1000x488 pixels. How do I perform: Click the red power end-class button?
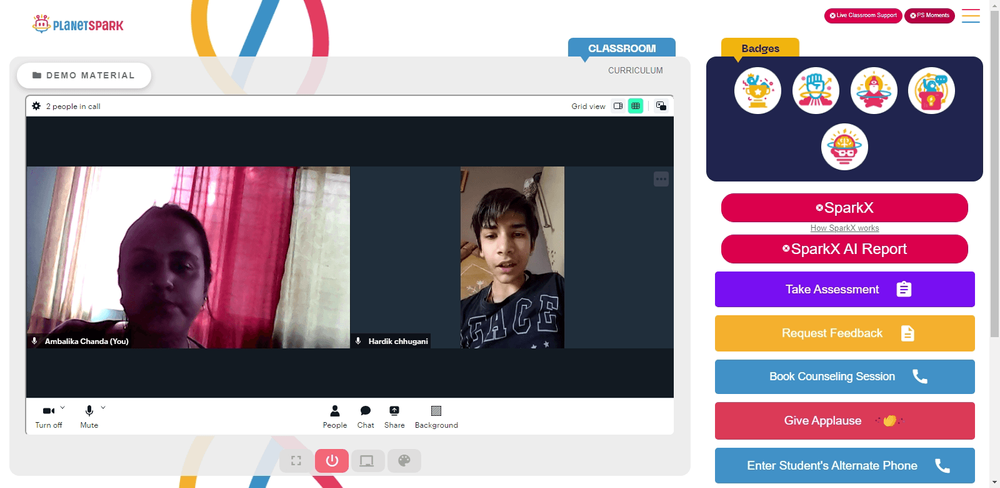tap(332, 461)
